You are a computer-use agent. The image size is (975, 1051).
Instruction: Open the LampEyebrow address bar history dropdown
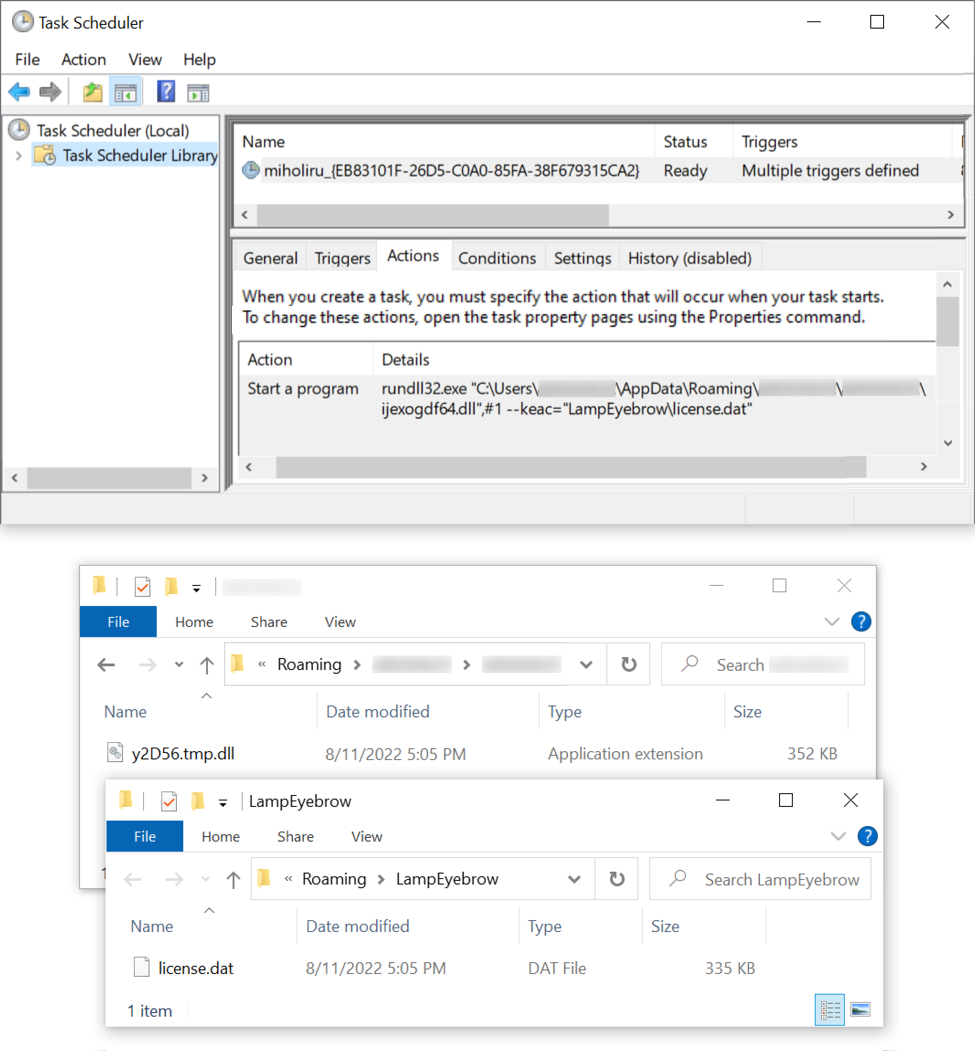(x=574, y=880)
